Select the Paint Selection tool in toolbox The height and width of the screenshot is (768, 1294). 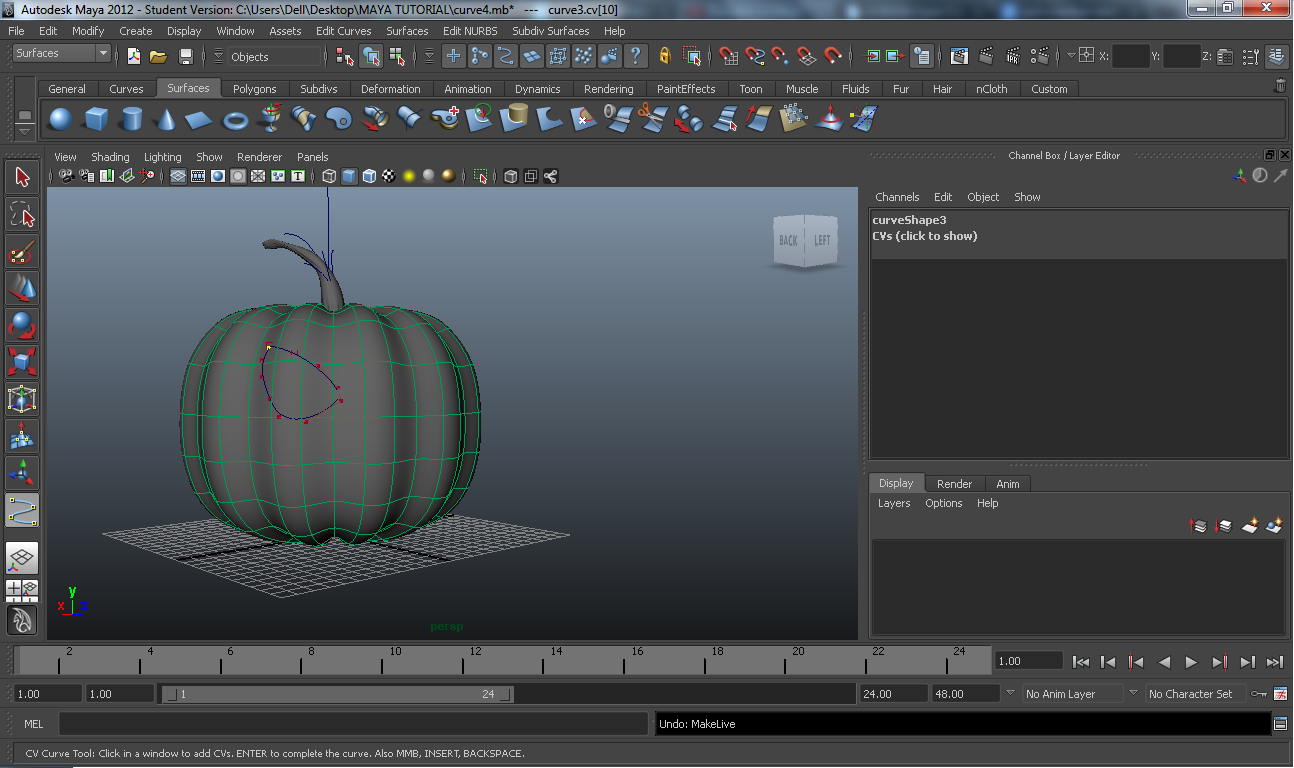pyautogui.click(x=22, y=251)
